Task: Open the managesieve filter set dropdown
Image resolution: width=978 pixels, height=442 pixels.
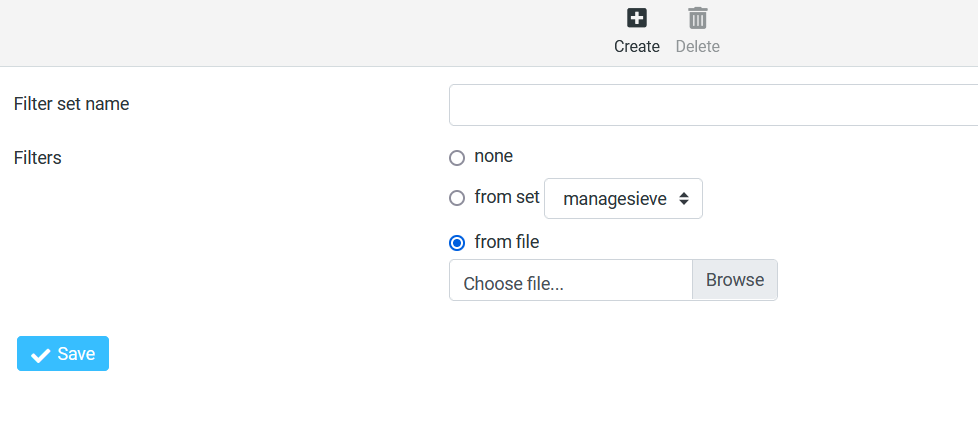Action: coord(623,198)
